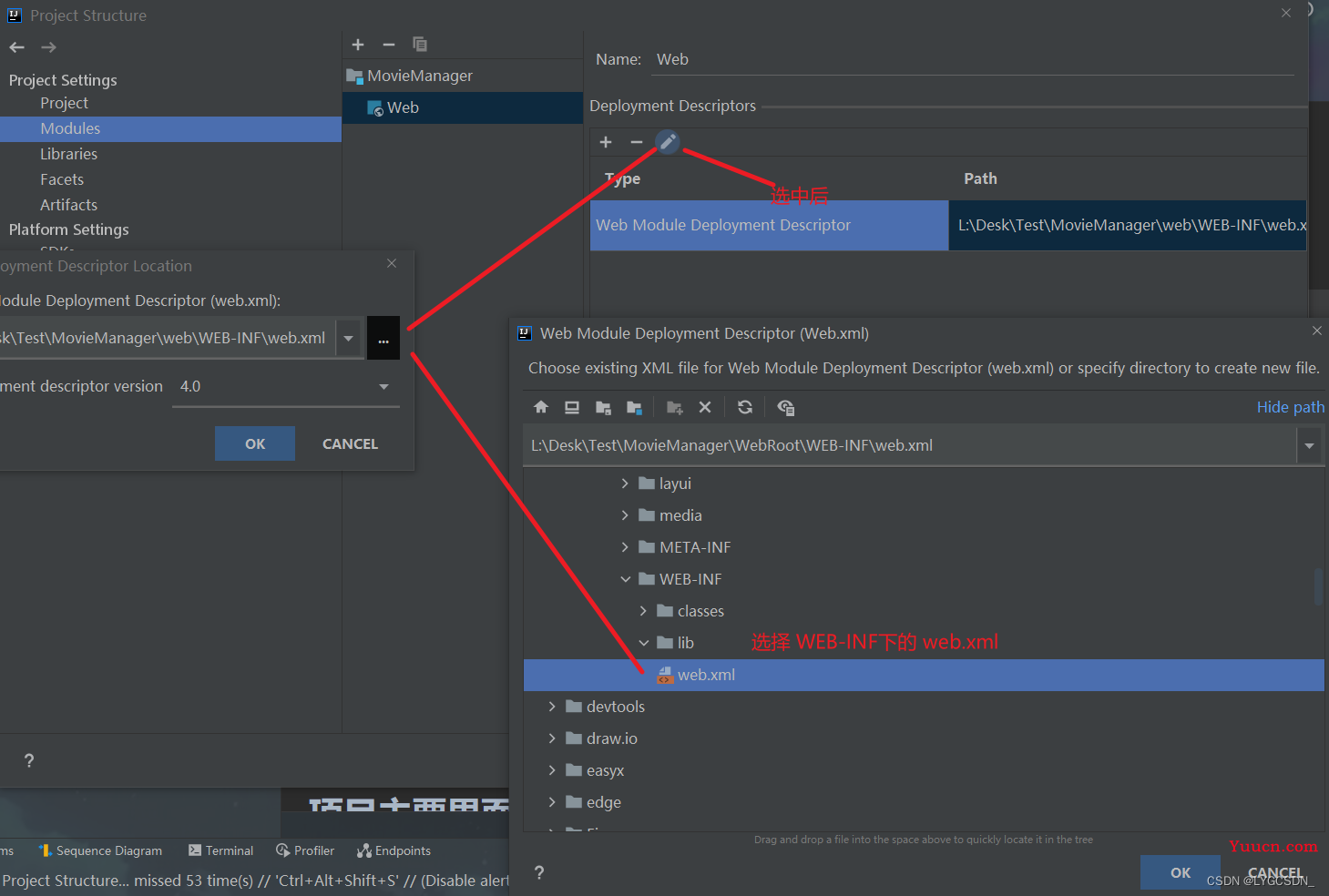Open help in file chooser dialog
This screenshot has height=896, width=1329.
pyautogui.click(x=539, y=872)
